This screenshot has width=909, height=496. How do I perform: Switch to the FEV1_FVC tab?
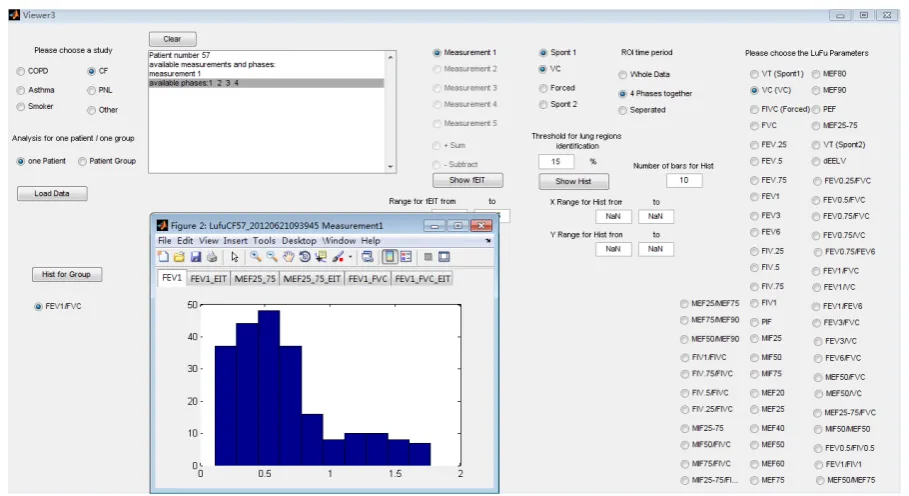coord(368,279)
